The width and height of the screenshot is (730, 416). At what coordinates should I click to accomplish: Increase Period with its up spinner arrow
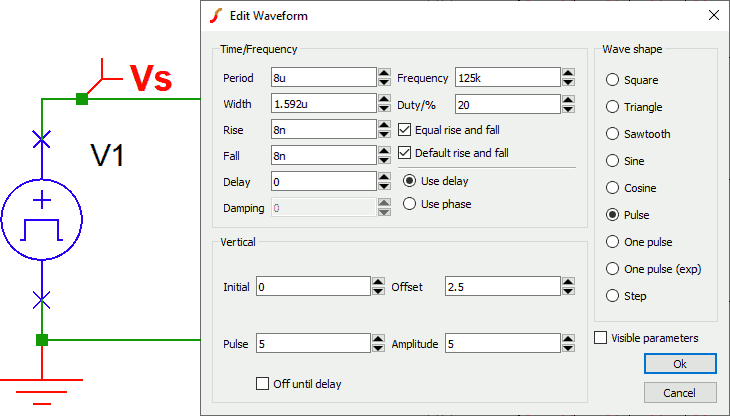click(x=384, y=73)
